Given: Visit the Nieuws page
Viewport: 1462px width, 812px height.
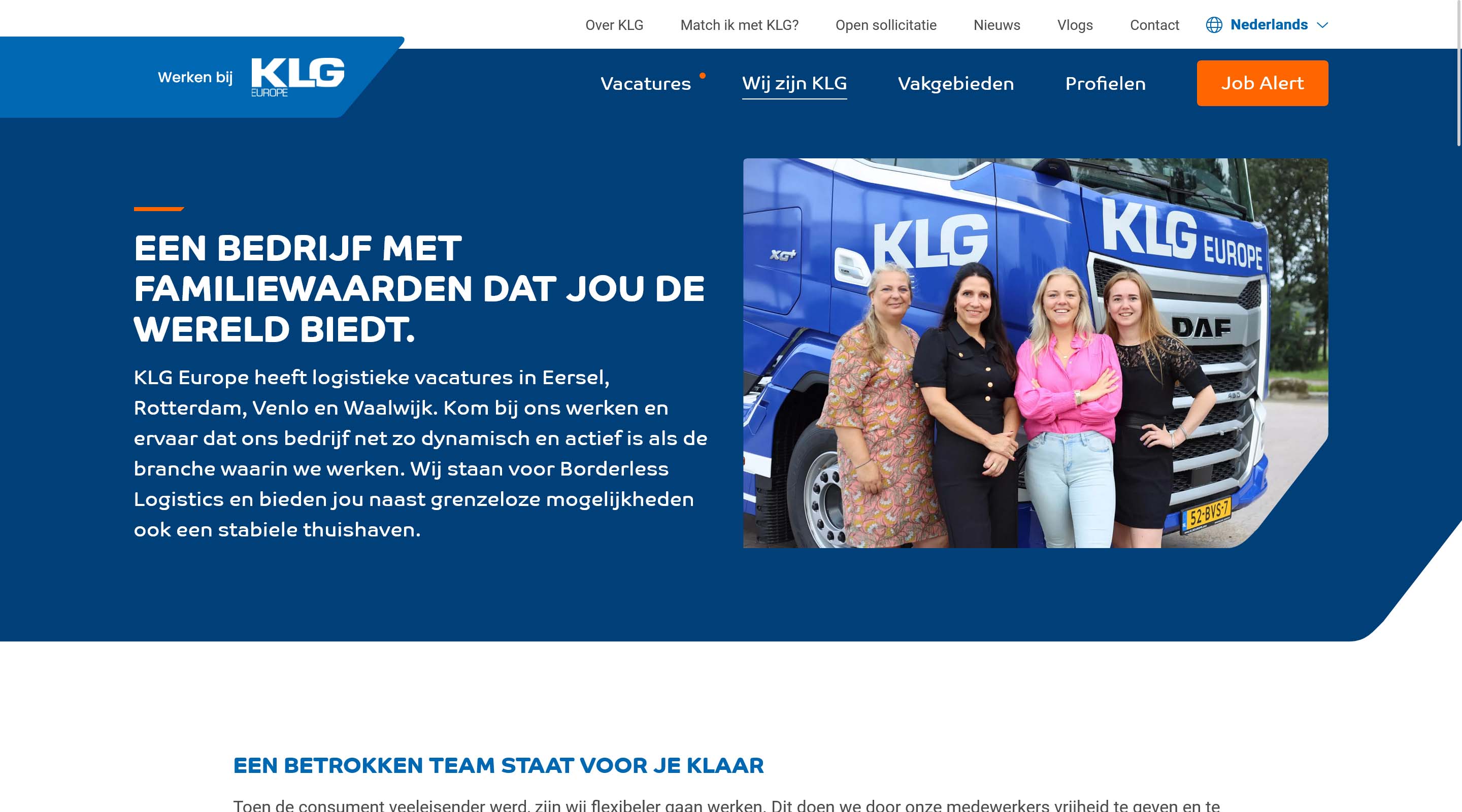Looking at the screenshot, I should [x=996, y=25].
